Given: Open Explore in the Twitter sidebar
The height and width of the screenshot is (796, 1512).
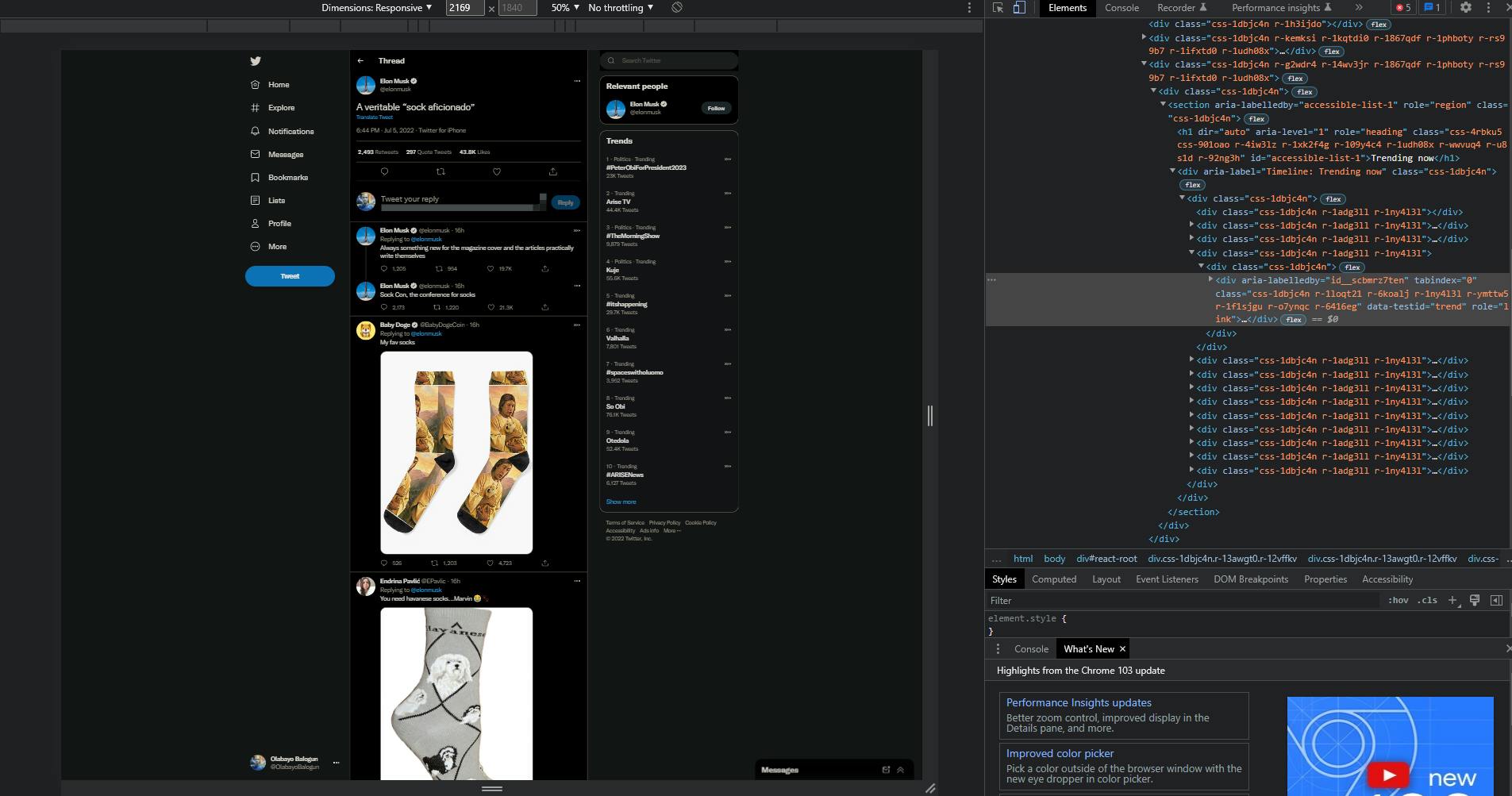Looking at the screenshot, I should click(x=272, y=107).
